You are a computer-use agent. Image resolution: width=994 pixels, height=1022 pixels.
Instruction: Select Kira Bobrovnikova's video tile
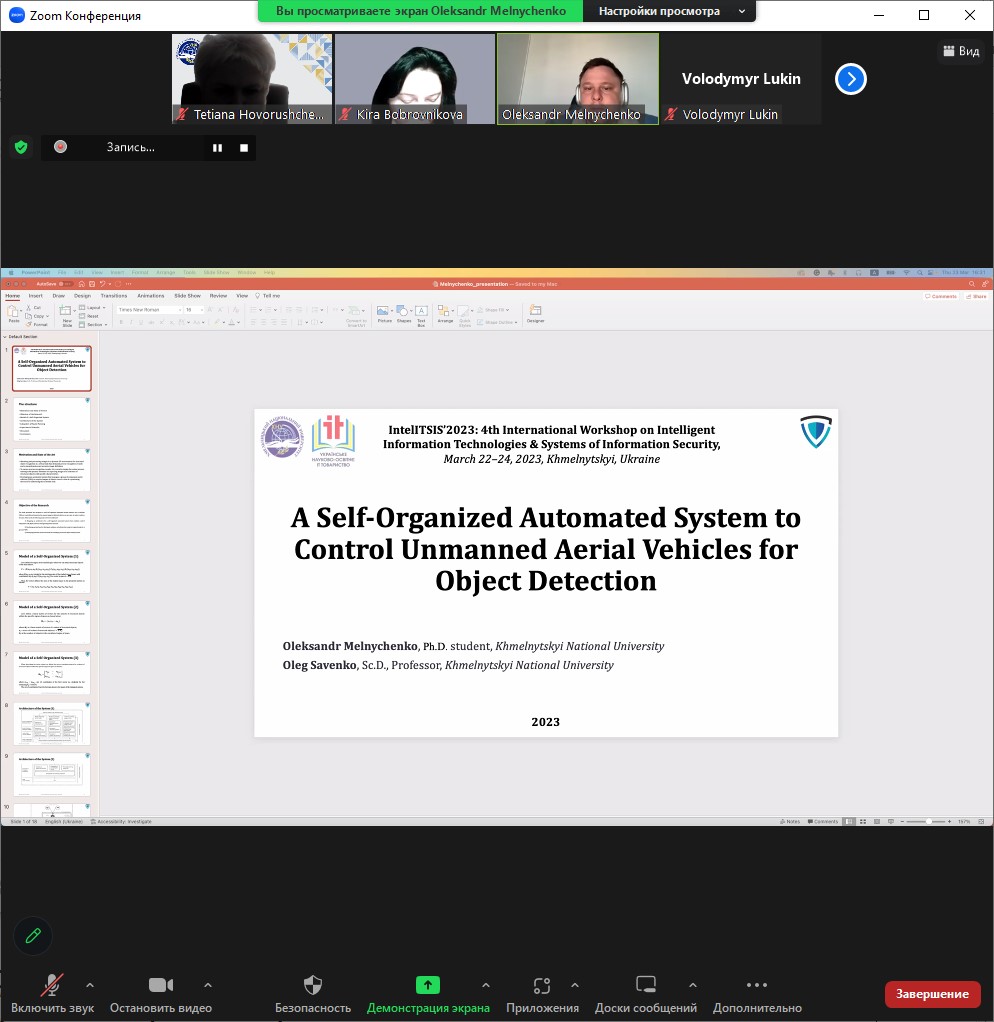[x=415, y=78]
